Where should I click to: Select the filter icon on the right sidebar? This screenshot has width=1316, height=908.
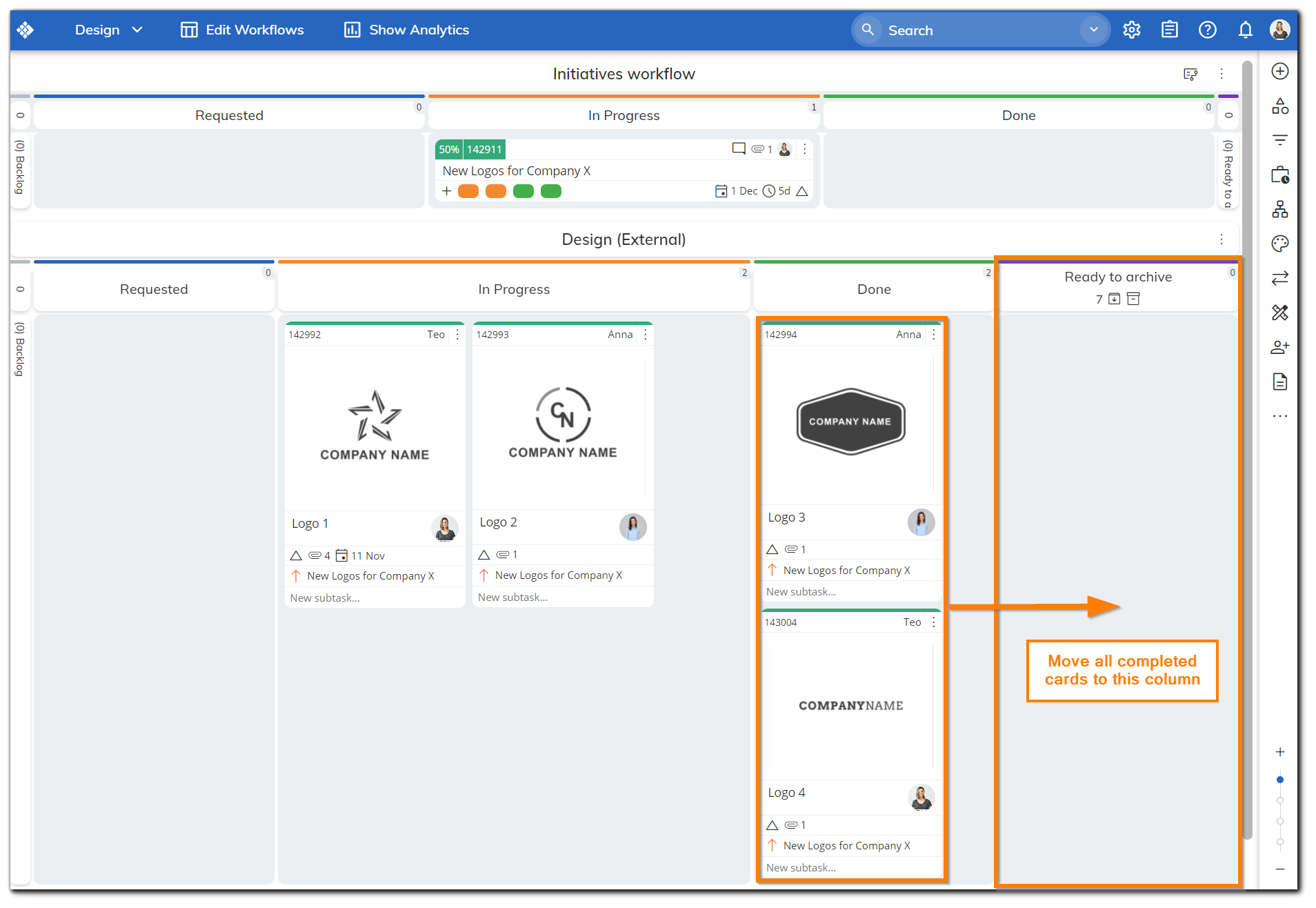tap(1280, 139)
